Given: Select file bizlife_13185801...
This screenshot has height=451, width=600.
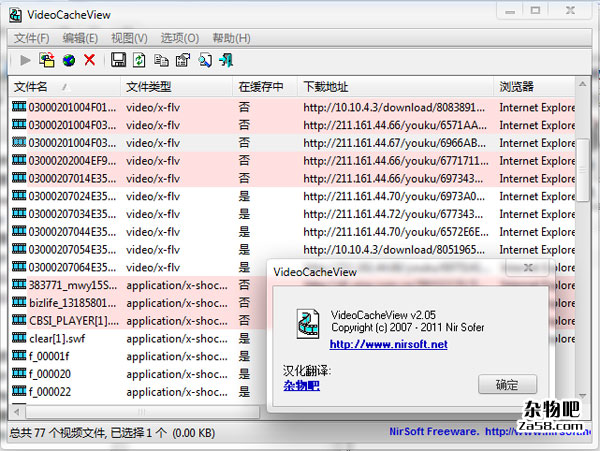Looking at the screenshot, I should (73, 303).
